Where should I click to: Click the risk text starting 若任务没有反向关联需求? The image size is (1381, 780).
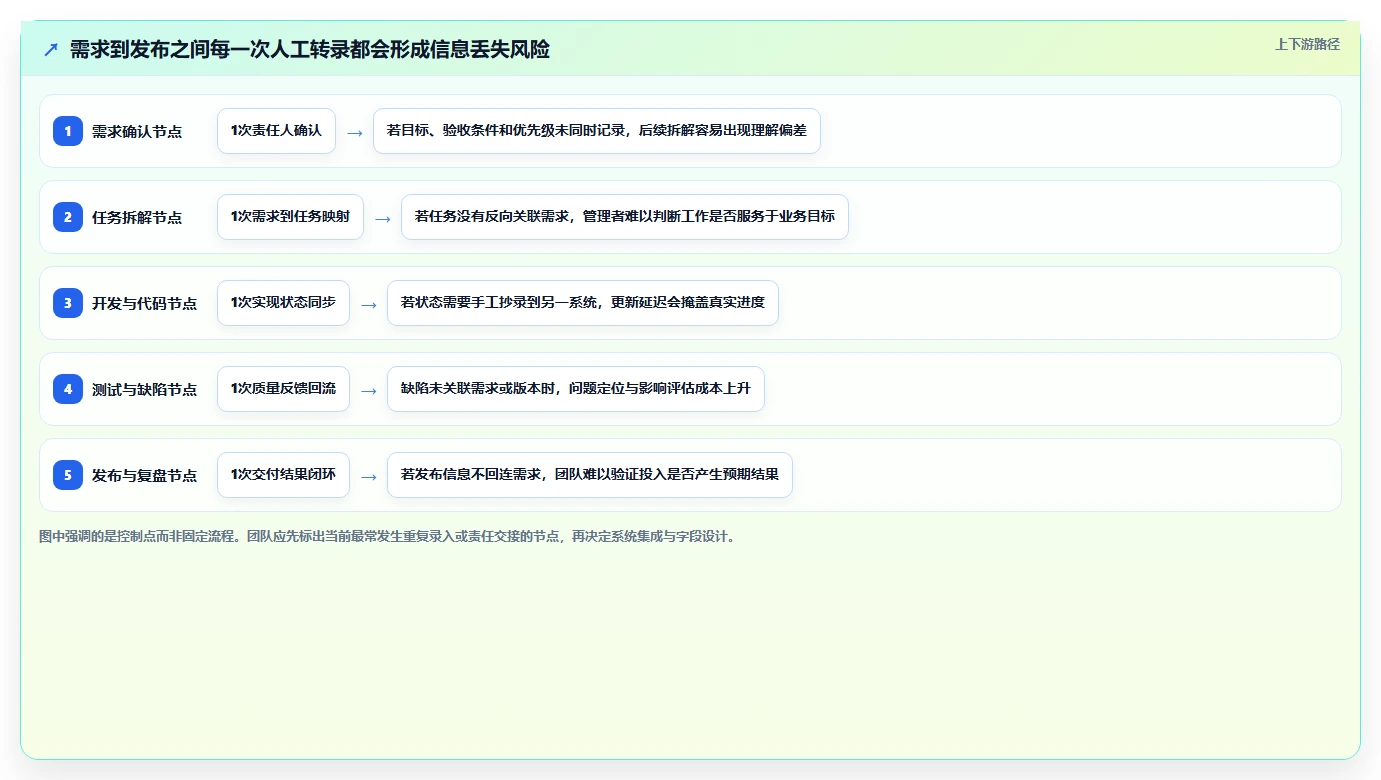click(x=625, y=217)
